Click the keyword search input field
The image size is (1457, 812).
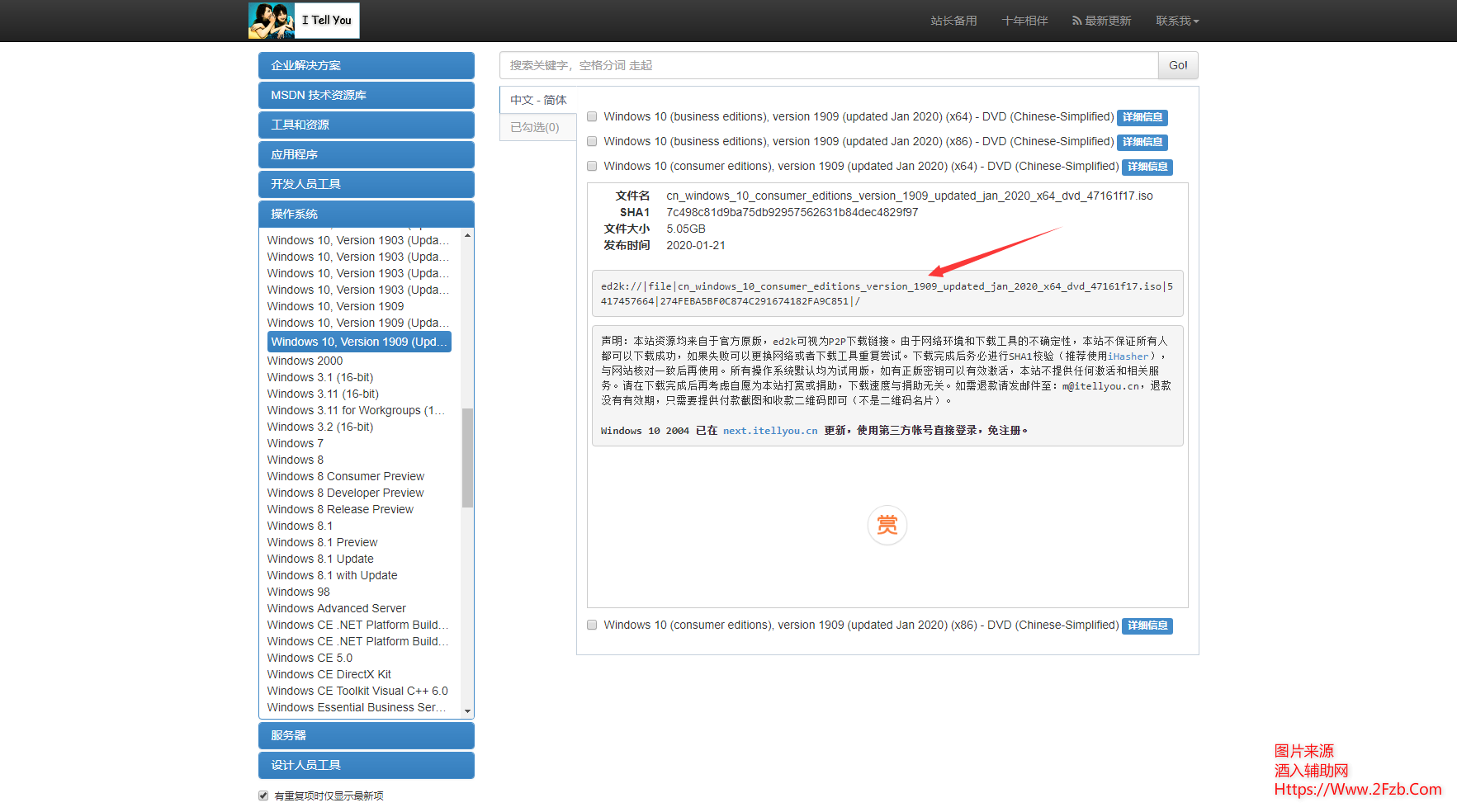pyautogui.click(x=828, y=65)
